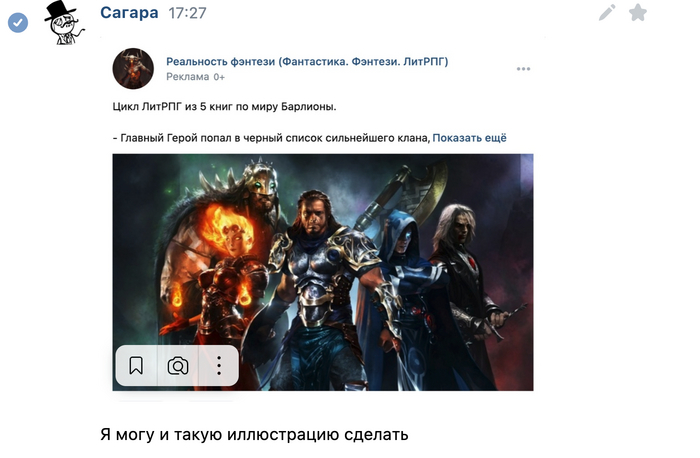Expand post text with Показать ещё
This screenshot has width=700, height=458.
point(469,138)
